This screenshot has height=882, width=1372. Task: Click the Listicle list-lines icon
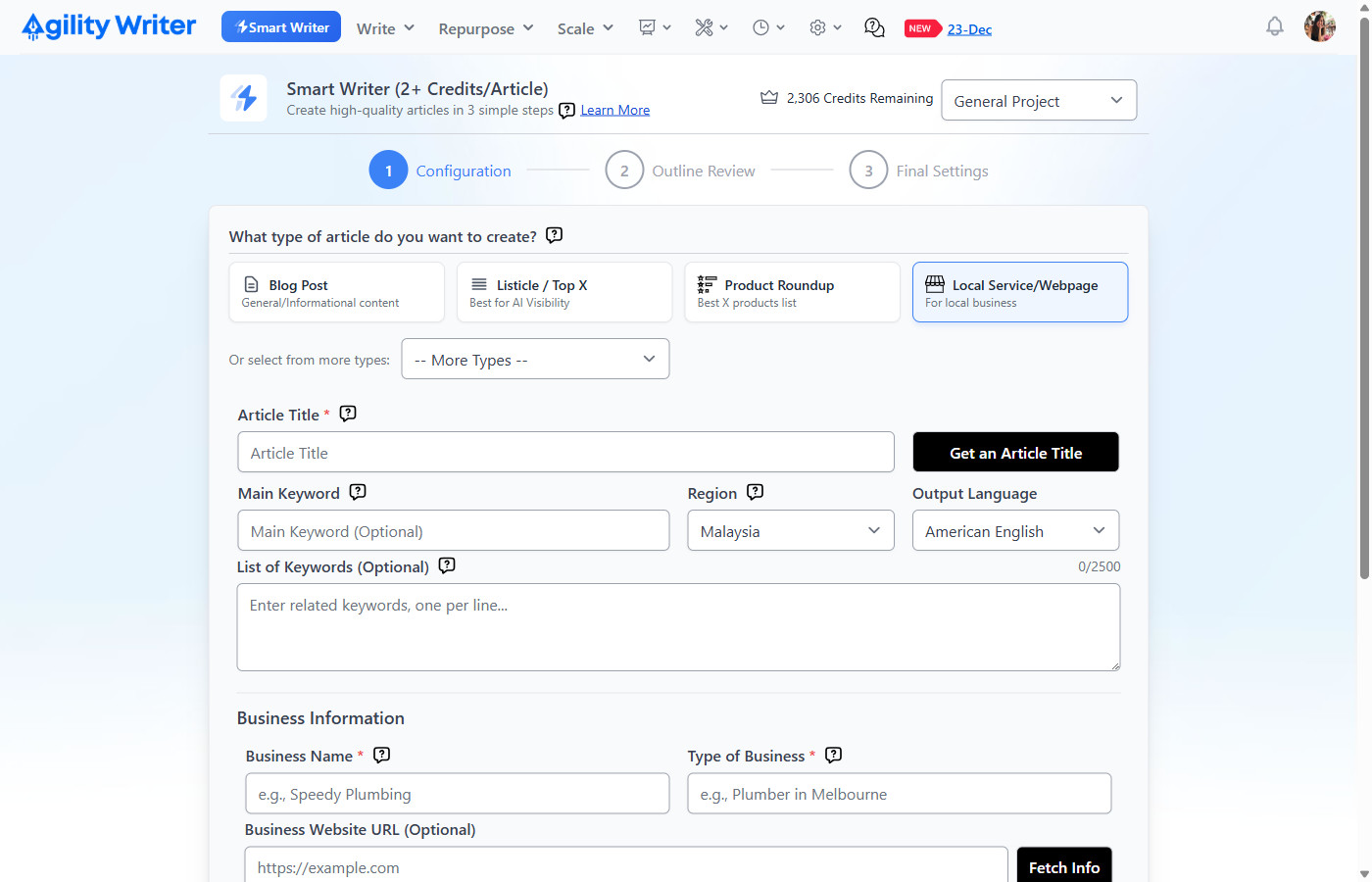479,284
